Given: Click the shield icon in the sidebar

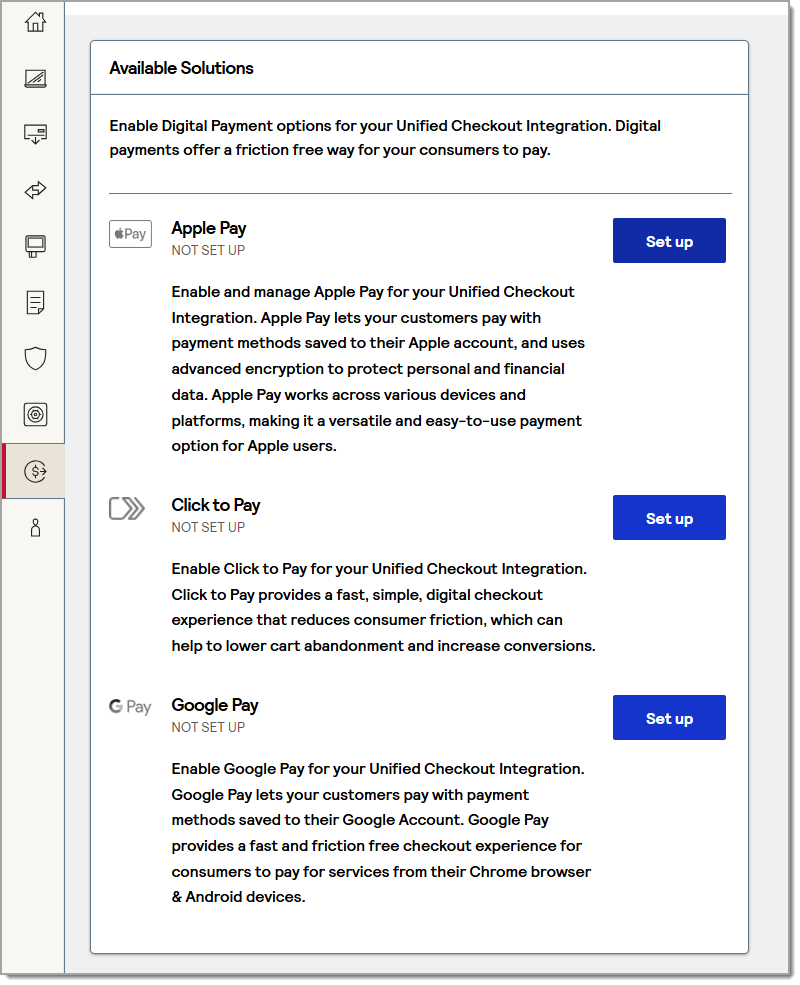Looking at the screenshot, I should coord(35,358).
